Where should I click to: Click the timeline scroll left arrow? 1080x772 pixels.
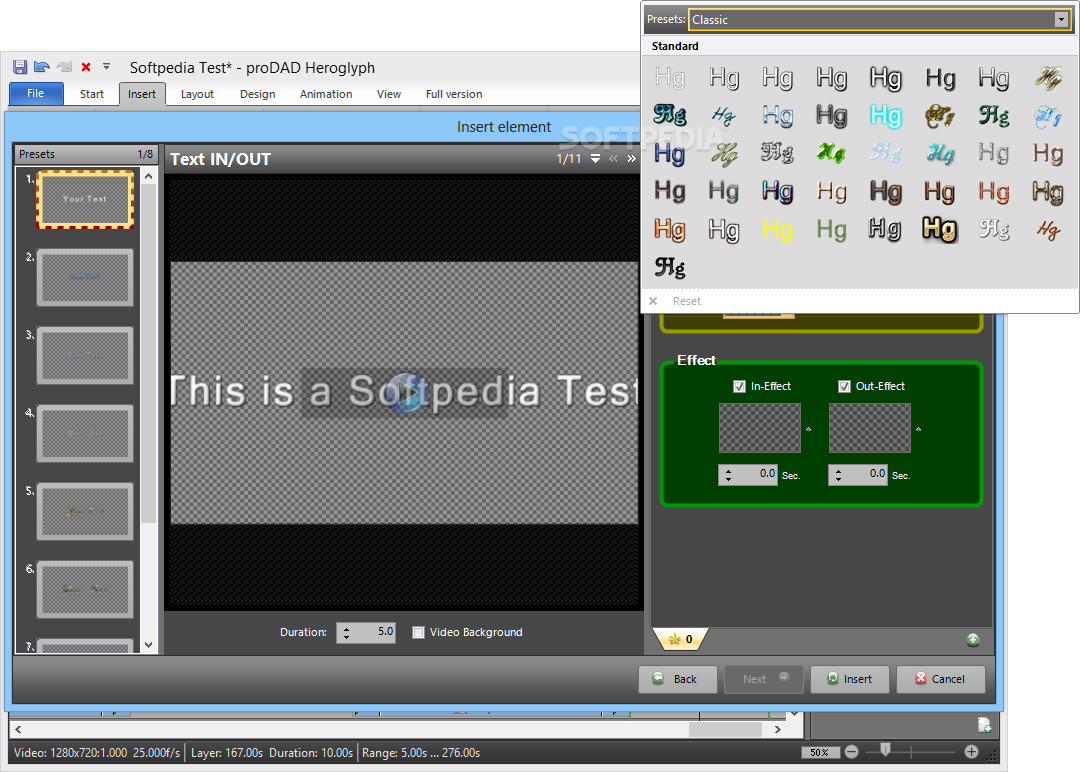tap(18, 729)
